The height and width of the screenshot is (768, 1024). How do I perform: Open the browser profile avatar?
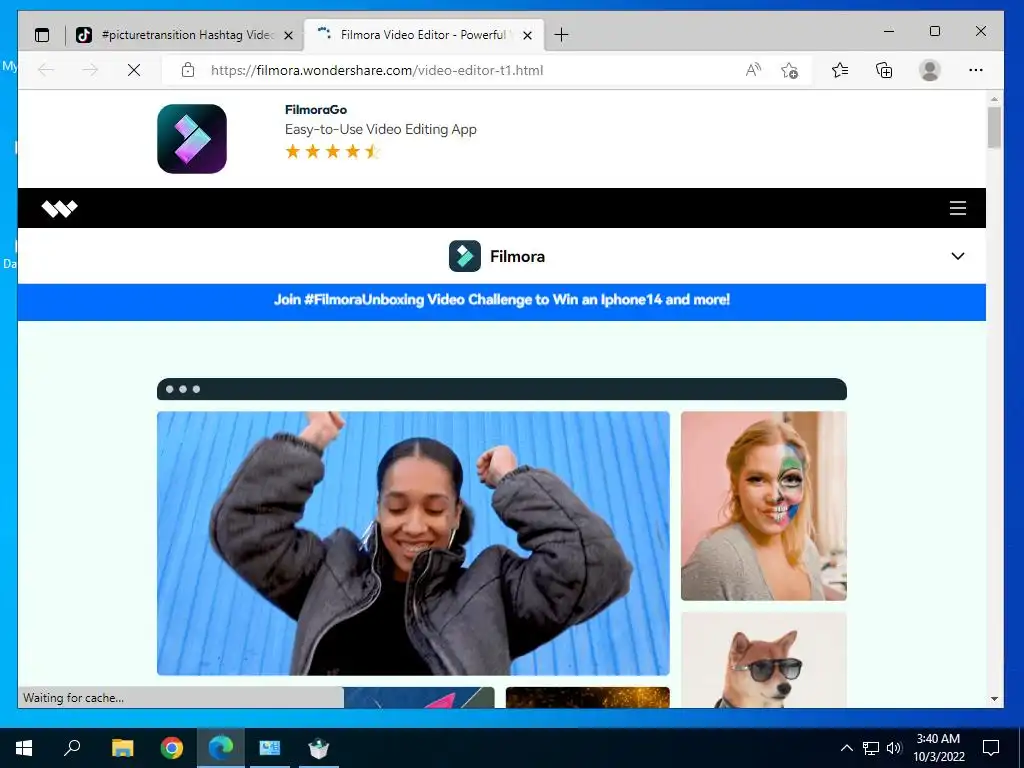pyautogui.click(x=929, y=70)
